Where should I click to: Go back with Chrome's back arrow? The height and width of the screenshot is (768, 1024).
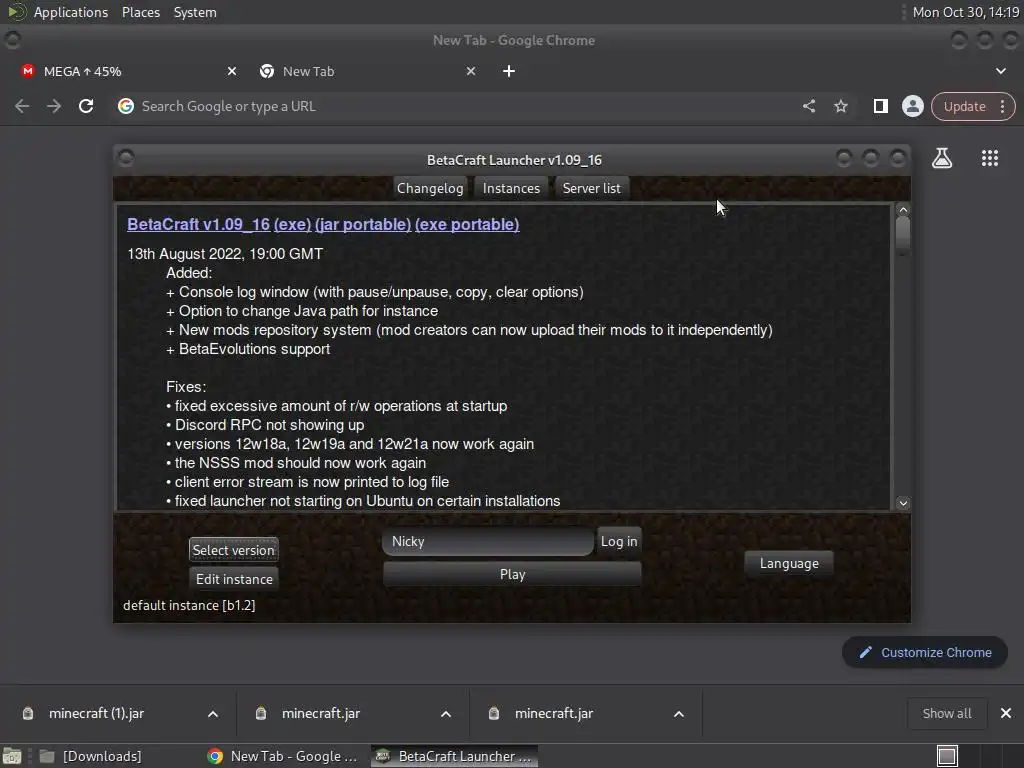coord(22,106)
